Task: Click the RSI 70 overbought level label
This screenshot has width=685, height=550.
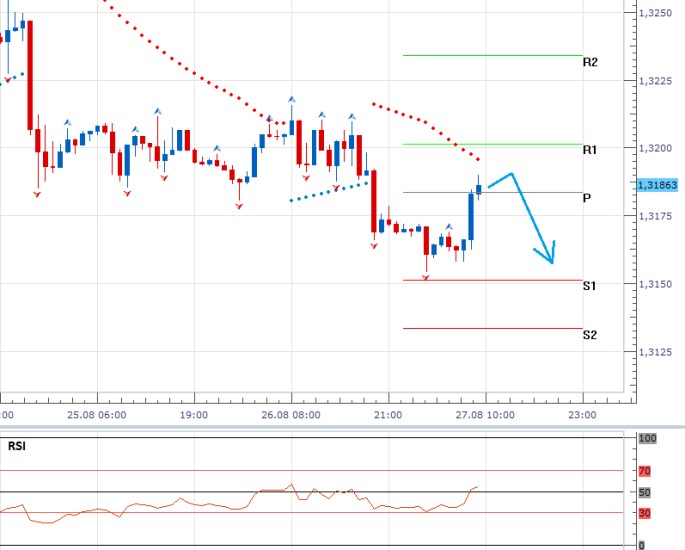Action: tap(644, 471)
